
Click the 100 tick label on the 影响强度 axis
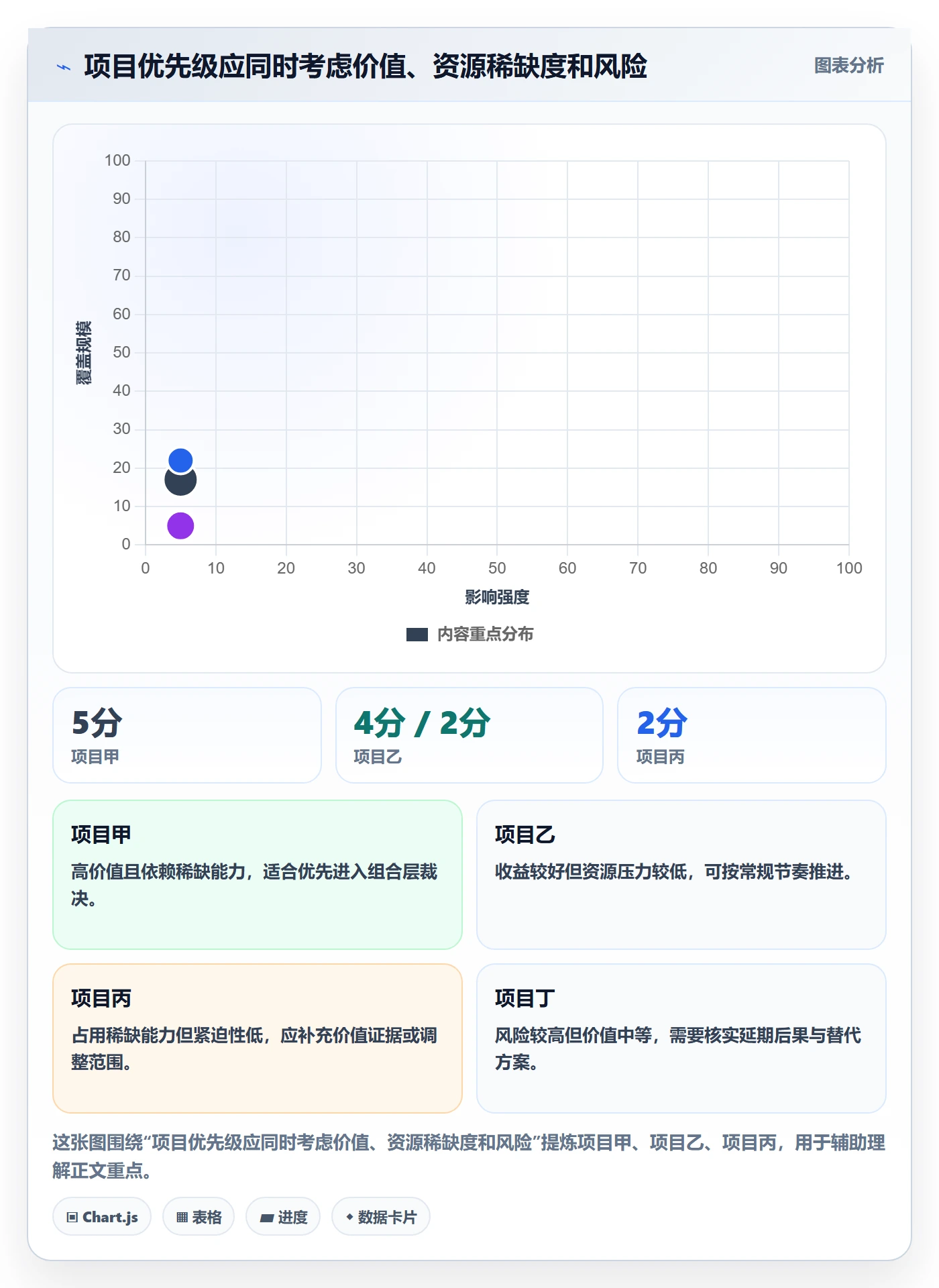click(848, 568)
